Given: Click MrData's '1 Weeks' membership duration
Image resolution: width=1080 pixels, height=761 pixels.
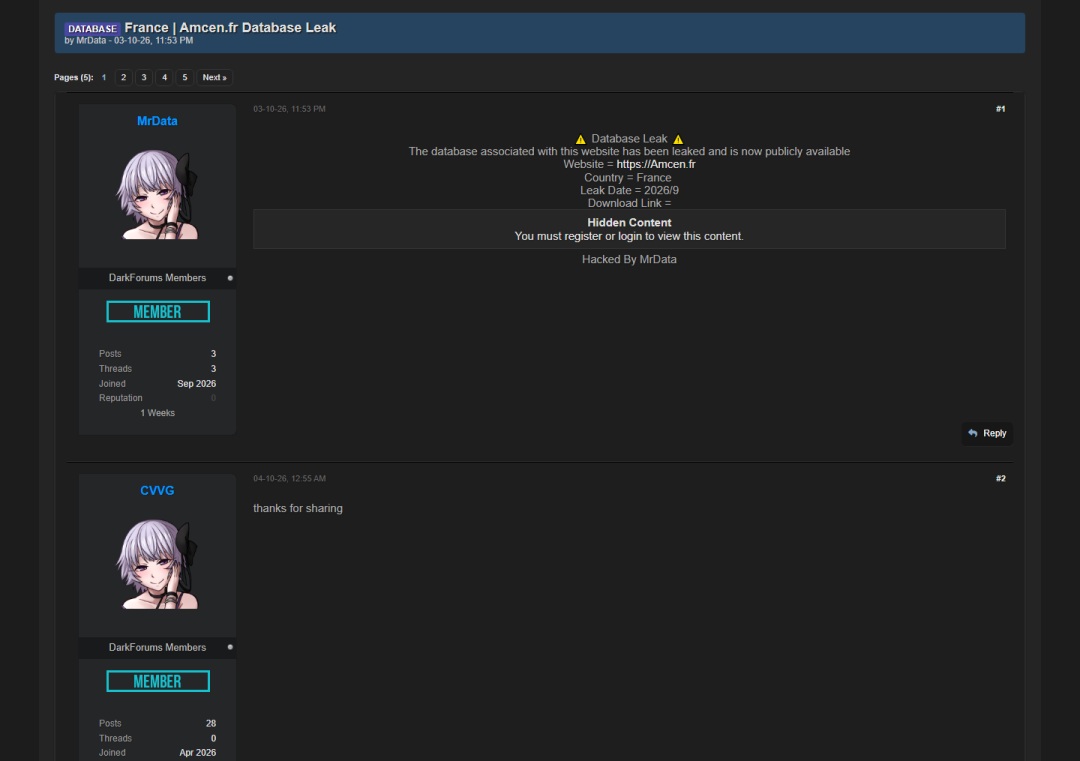Looking at the screenshot, I should (158, 413).
